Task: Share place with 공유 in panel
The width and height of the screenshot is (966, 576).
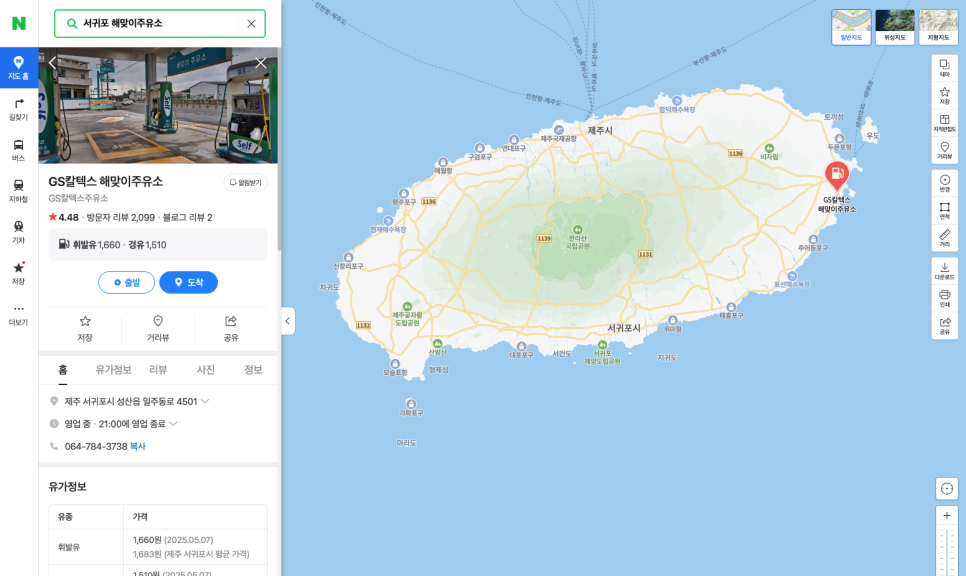Action: tap(231, 328)
